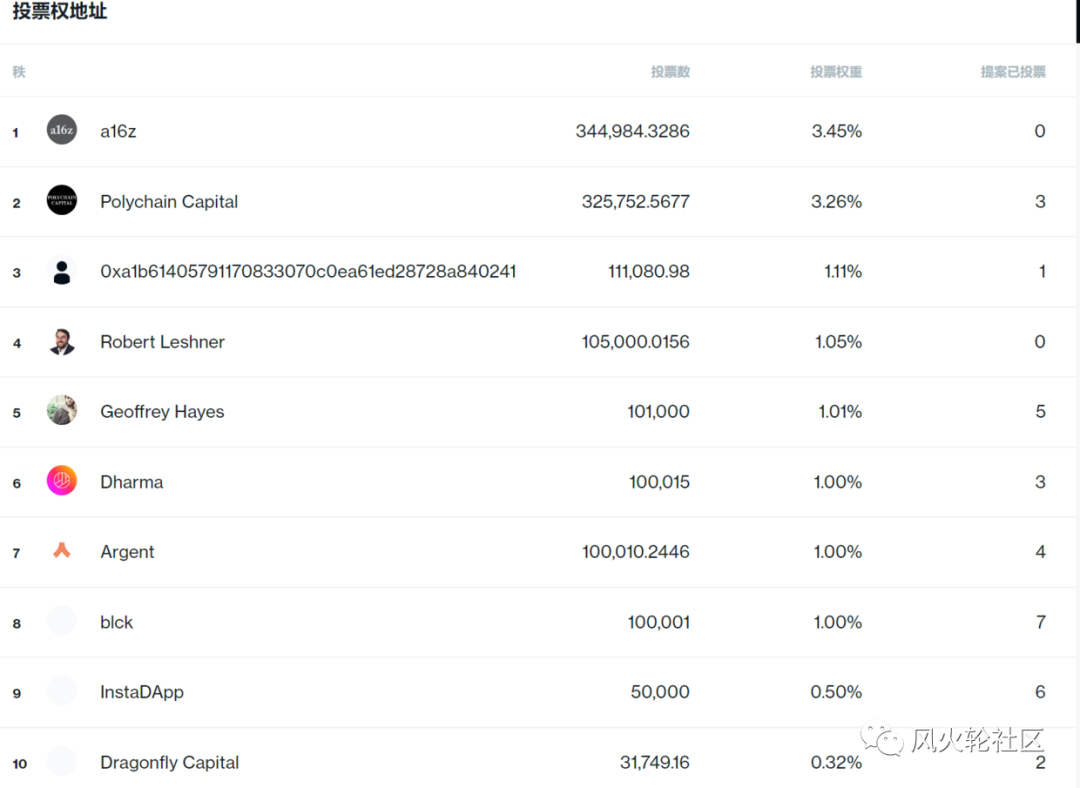1080x788 pixels.
Task: Open Geoffrey Hayes' profile photo
Action: 61,411
